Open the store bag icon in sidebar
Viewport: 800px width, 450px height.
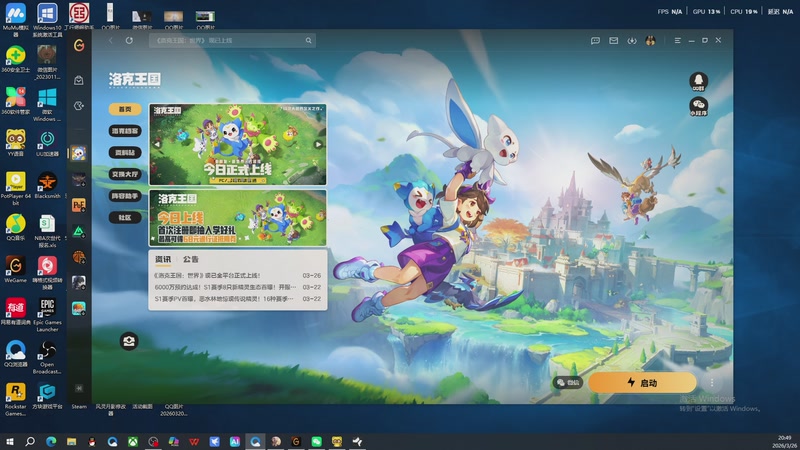point(79,80)
